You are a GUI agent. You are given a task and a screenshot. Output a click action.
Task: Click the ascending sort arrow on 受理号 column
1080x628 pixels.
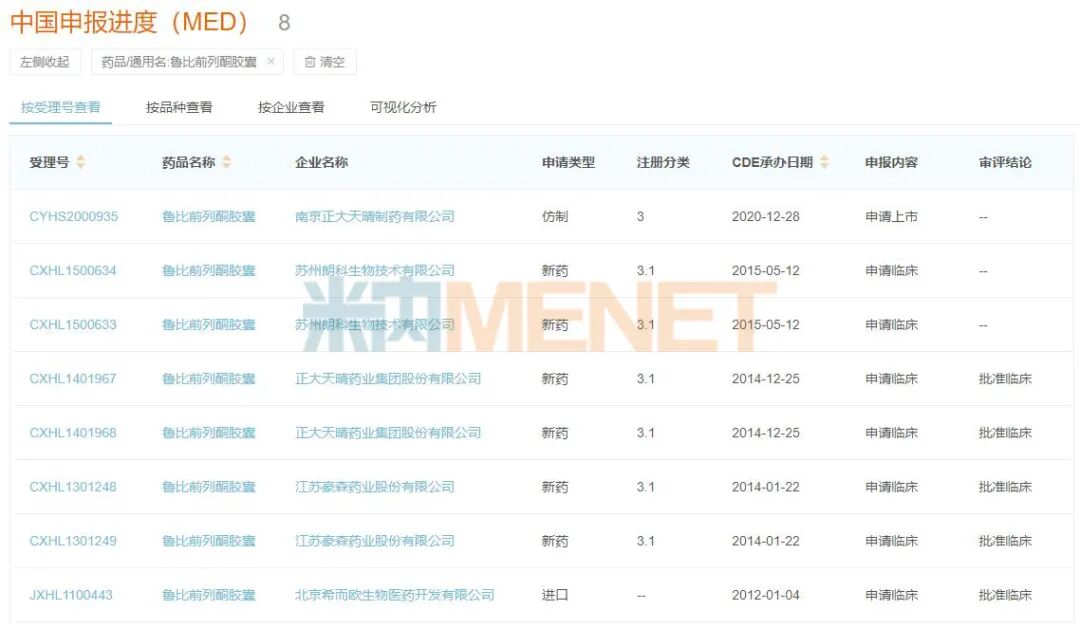(x=80, y=158)
